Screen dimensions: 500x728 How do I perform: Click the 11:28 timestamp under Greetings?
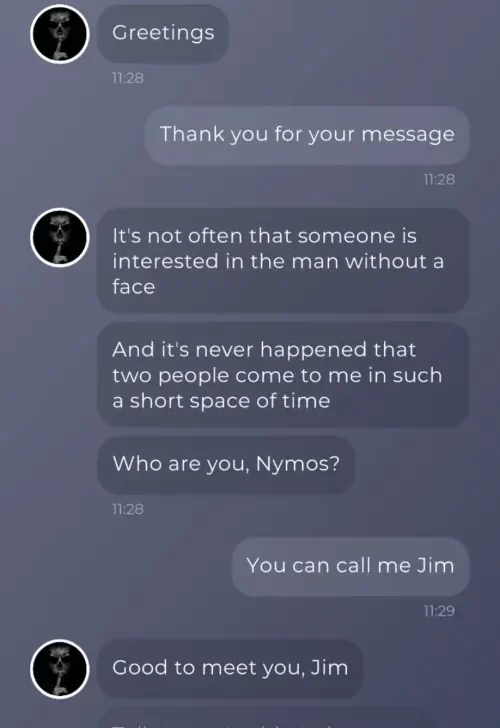pos(128,78)
